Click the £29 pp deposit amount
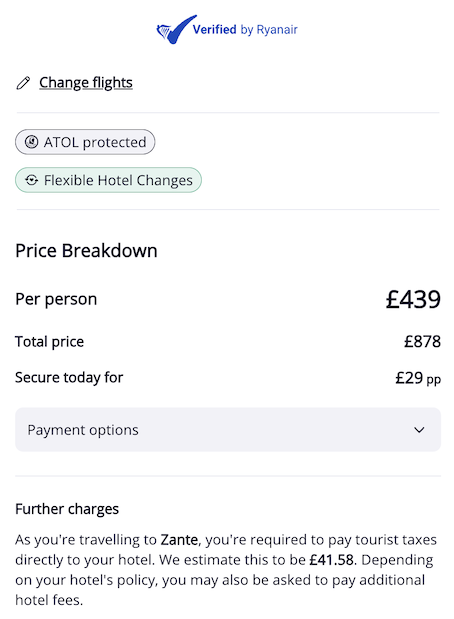Screen dimensions: 454x619 point(418,378)
